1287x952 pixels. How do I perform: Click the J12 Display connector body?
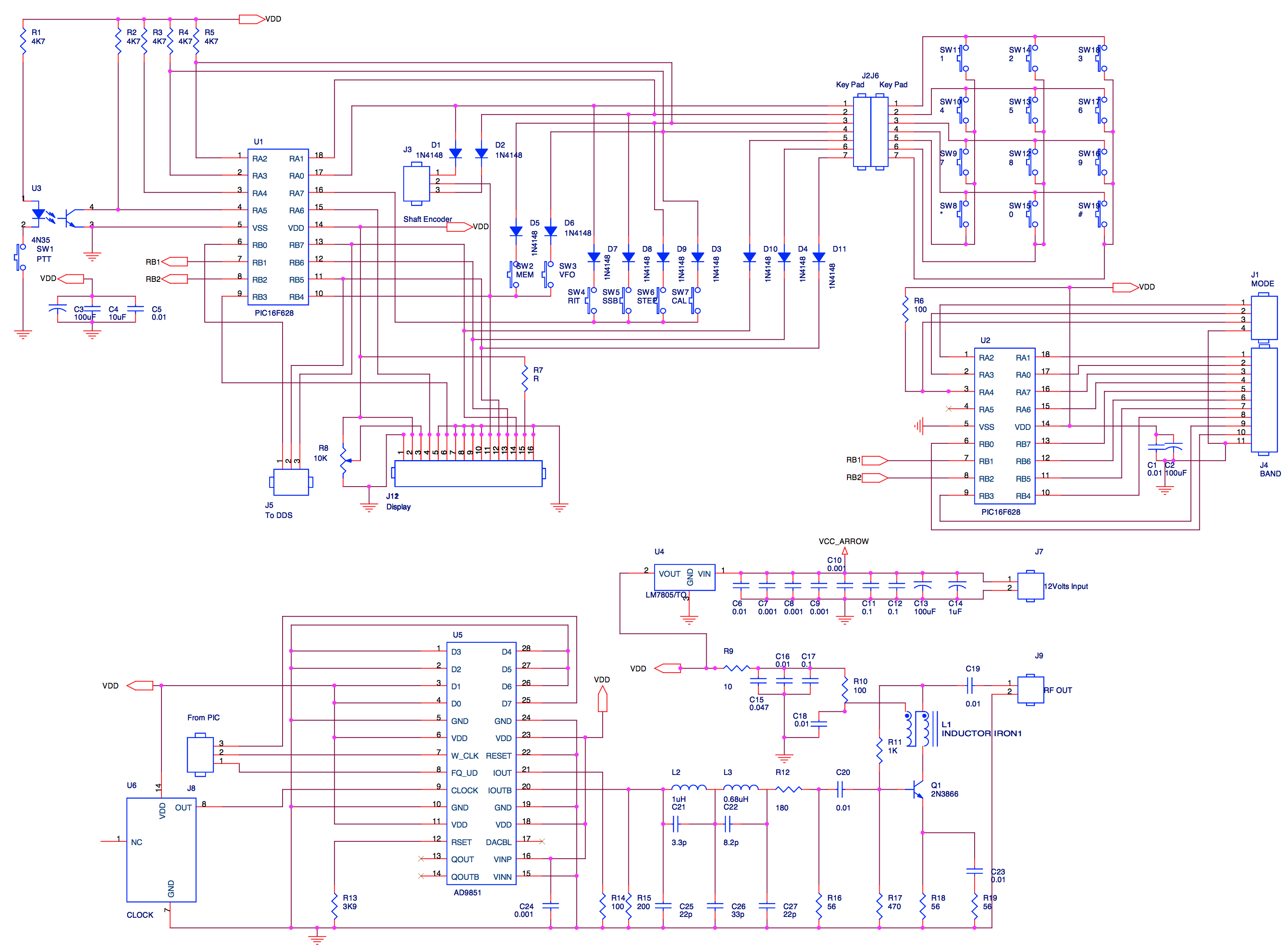tap(468, 474)
